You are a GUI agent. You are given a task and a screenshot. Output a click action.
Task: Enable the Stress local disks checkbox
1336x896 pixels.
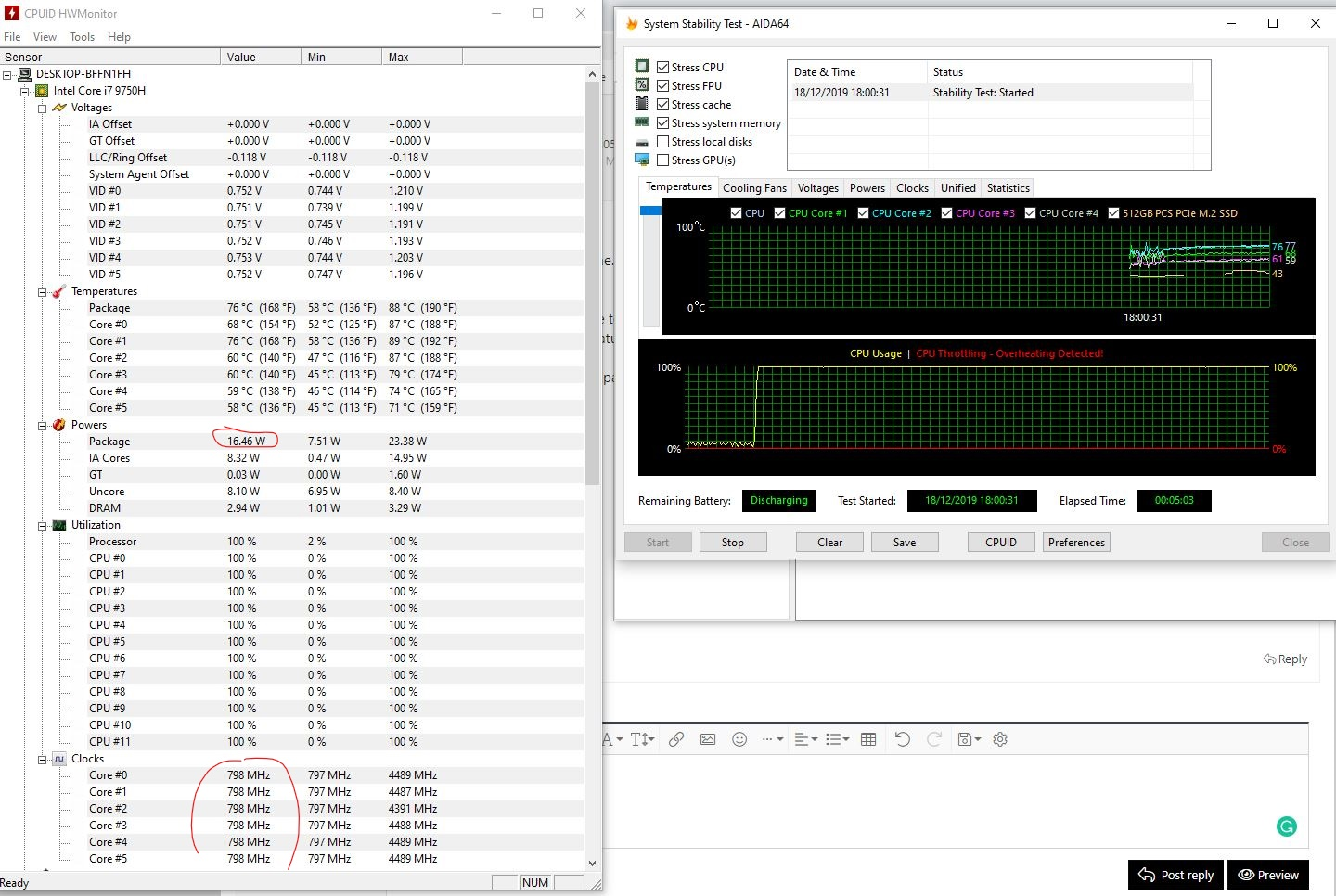click(x=662, y=141)
